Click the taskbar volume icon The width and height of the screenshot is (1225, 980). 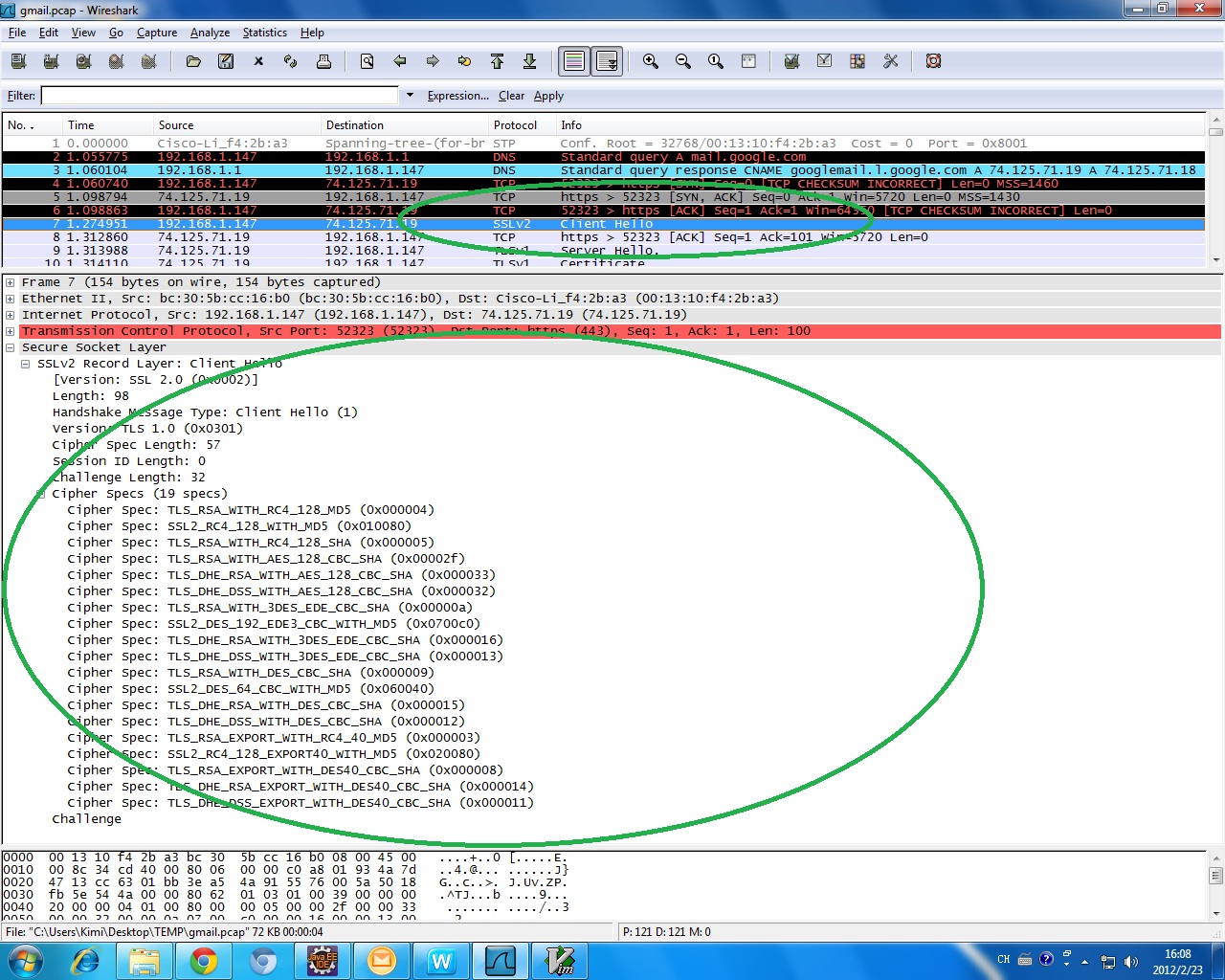1131,961
